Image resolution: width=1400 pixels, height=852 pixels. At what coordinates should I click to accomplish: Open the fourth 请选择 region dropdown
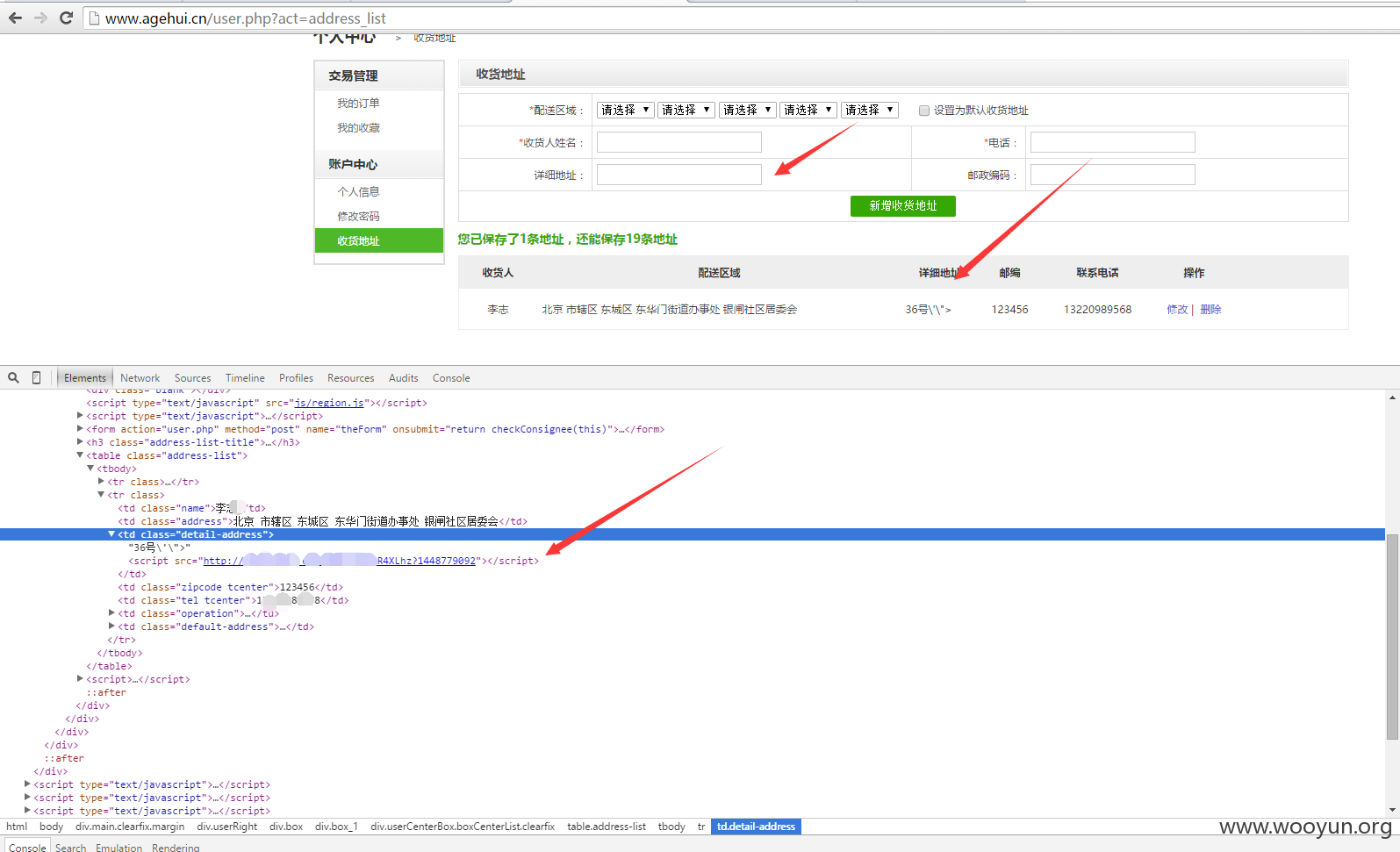coord(808,110)
